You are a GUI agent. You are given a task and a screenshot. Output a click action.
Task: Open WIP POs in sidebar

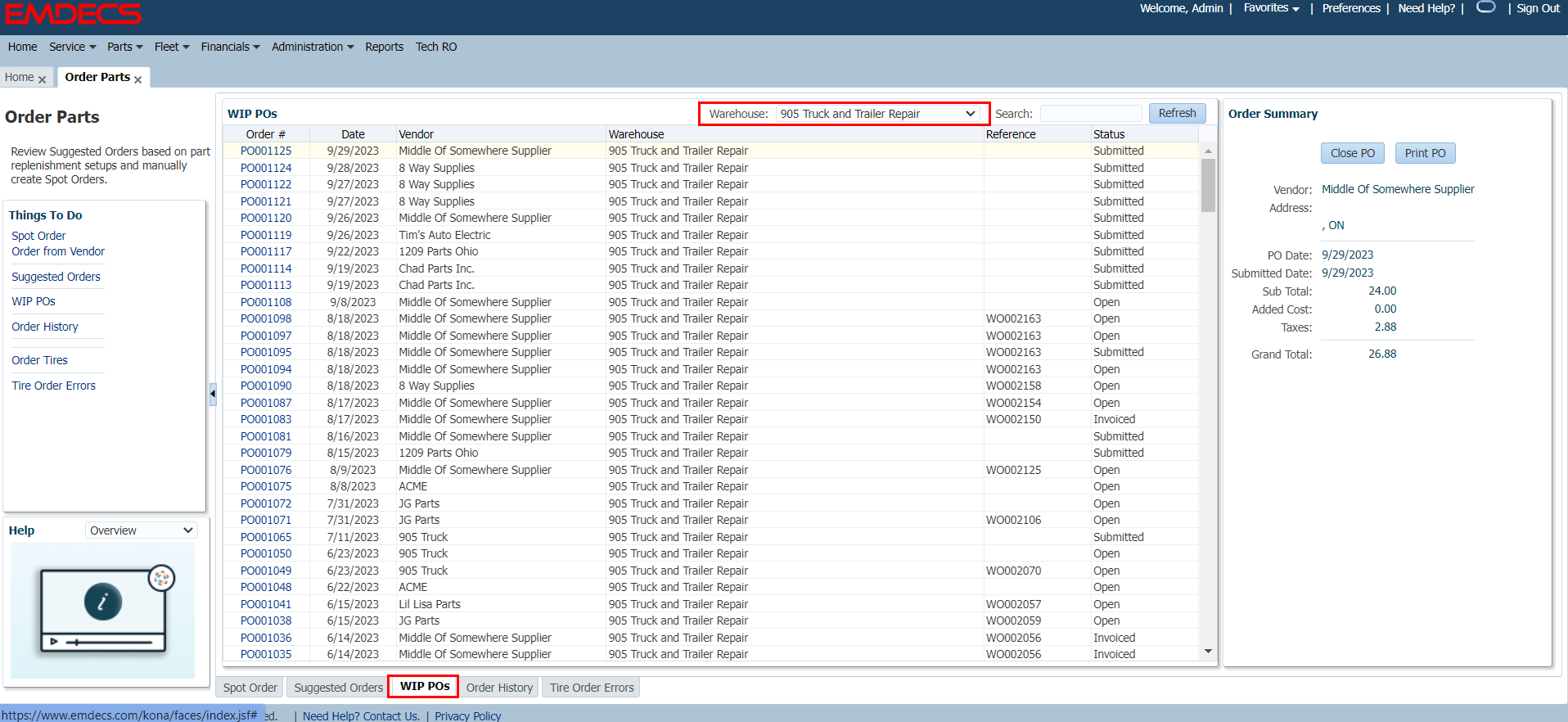point(34,301)
